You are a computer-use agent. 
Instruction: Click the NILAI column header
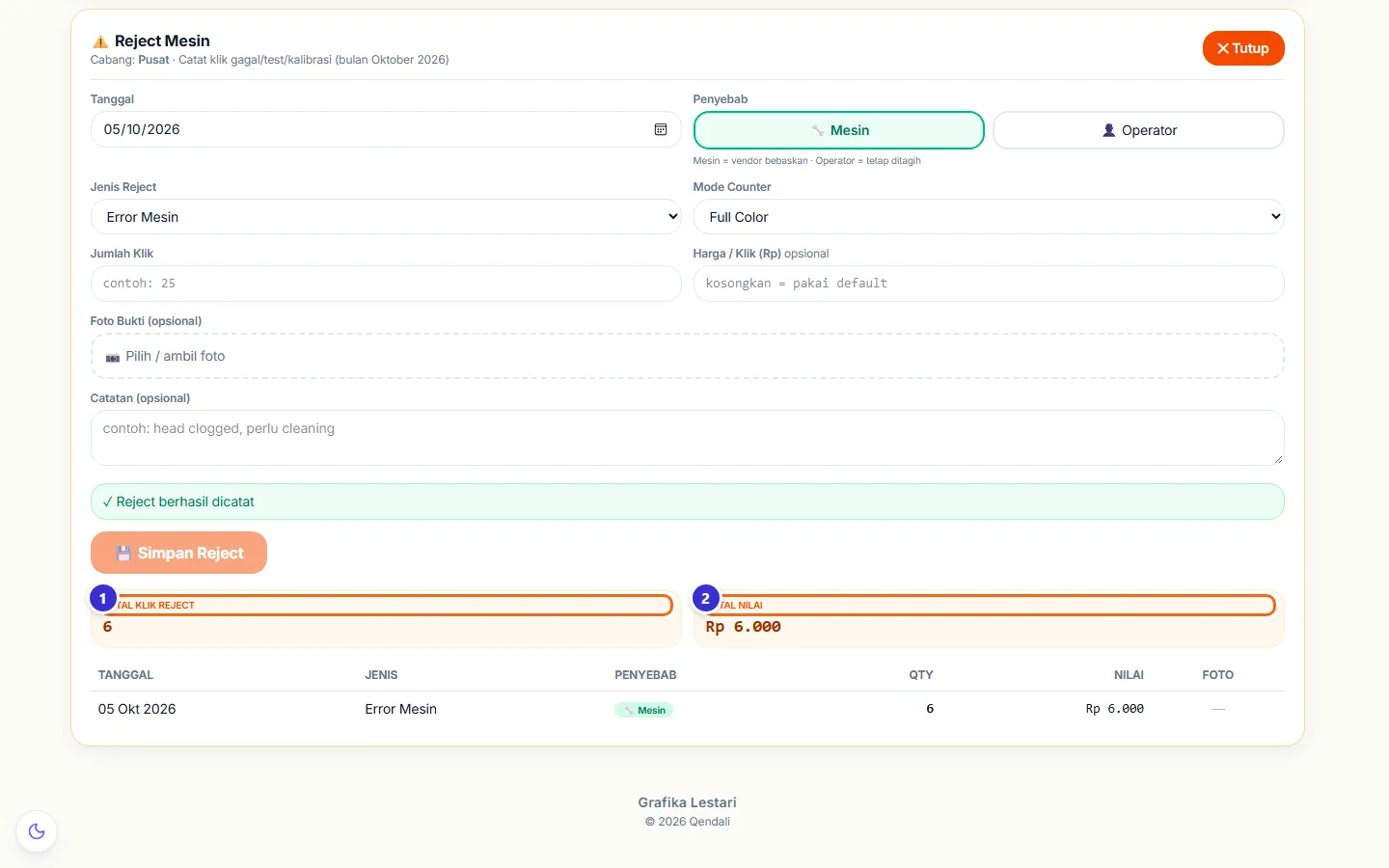coord(1129,675)
